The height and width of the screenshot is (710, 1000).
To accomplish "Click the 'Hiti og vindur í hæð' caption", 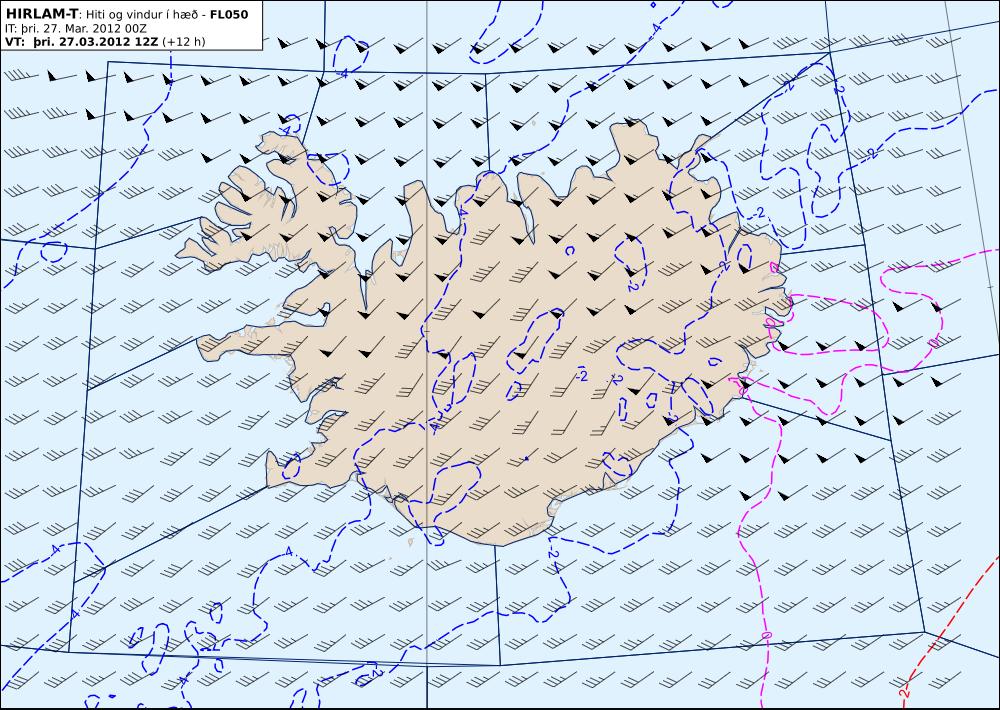I will tap(142, 14).
